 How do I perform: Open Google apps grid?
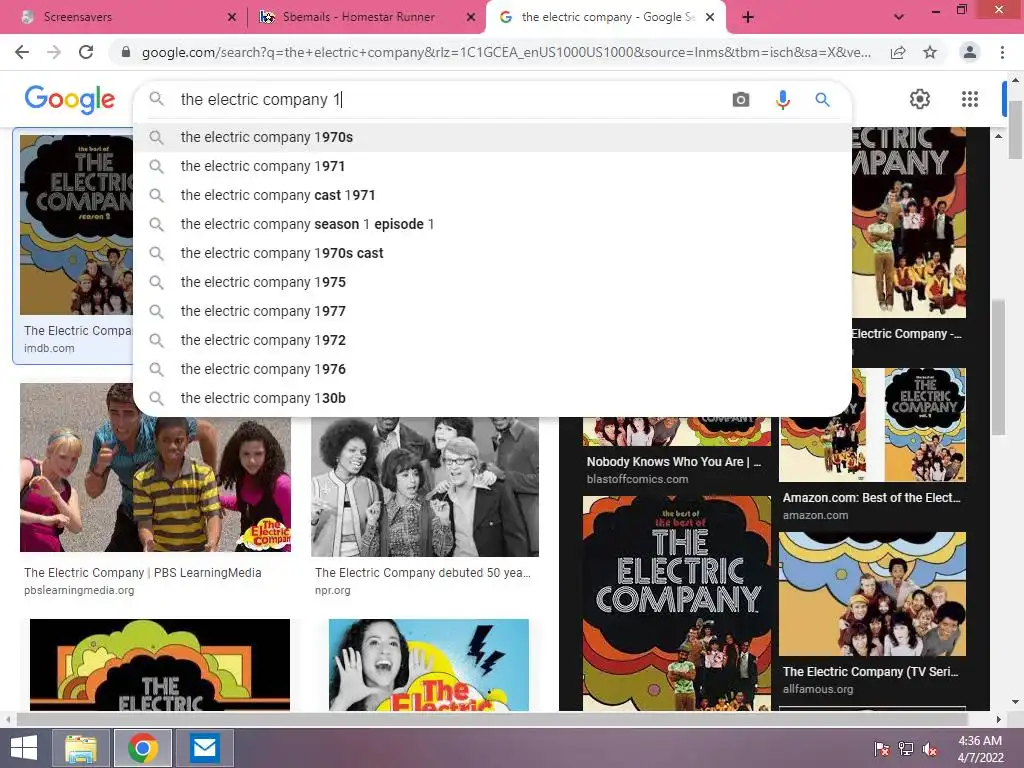coord(970,99)
